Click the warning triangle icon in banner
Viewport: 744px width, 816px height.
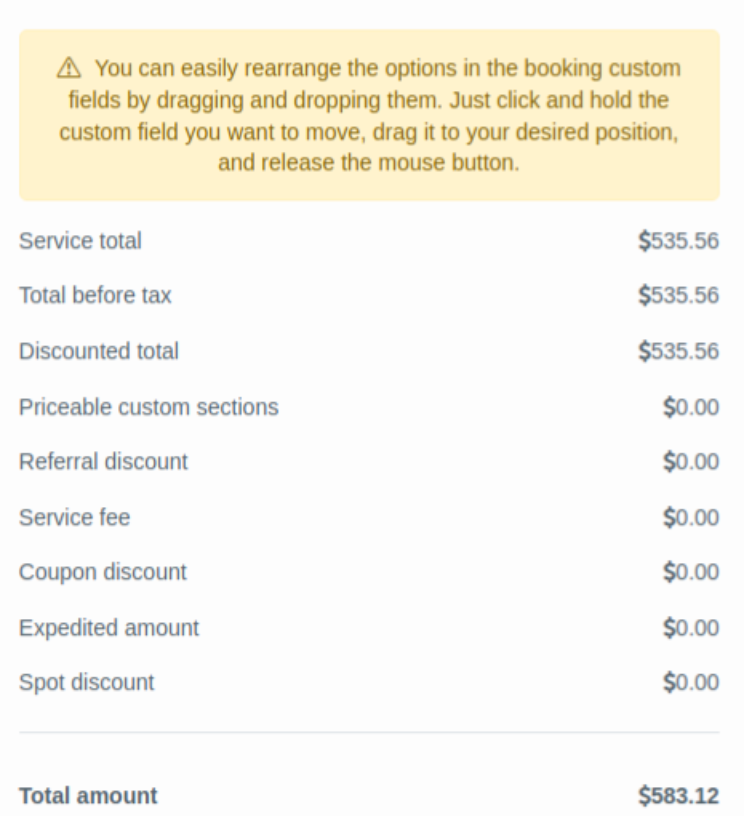(68, 68)
